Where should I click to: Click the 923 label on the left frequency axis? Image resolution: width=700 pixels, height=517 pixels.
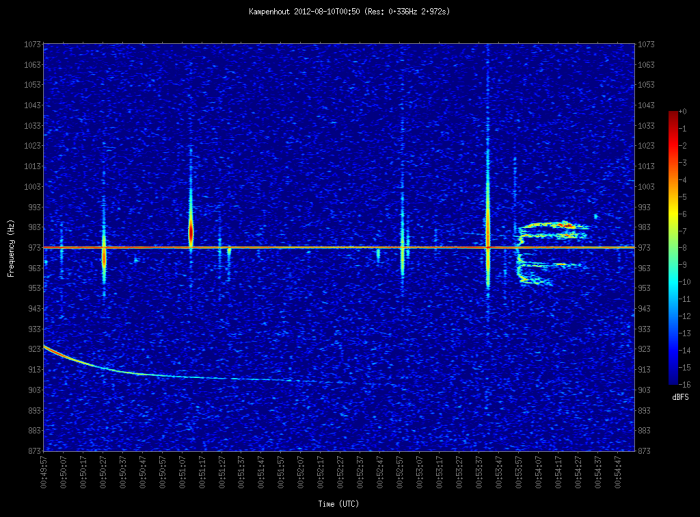tap(34, 349)
